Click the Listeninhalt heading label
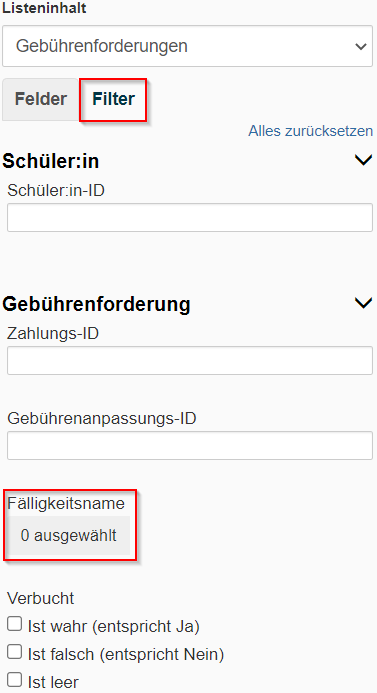Image resolution: width=377 pixels, height=693 pixels. coord(44,8)
